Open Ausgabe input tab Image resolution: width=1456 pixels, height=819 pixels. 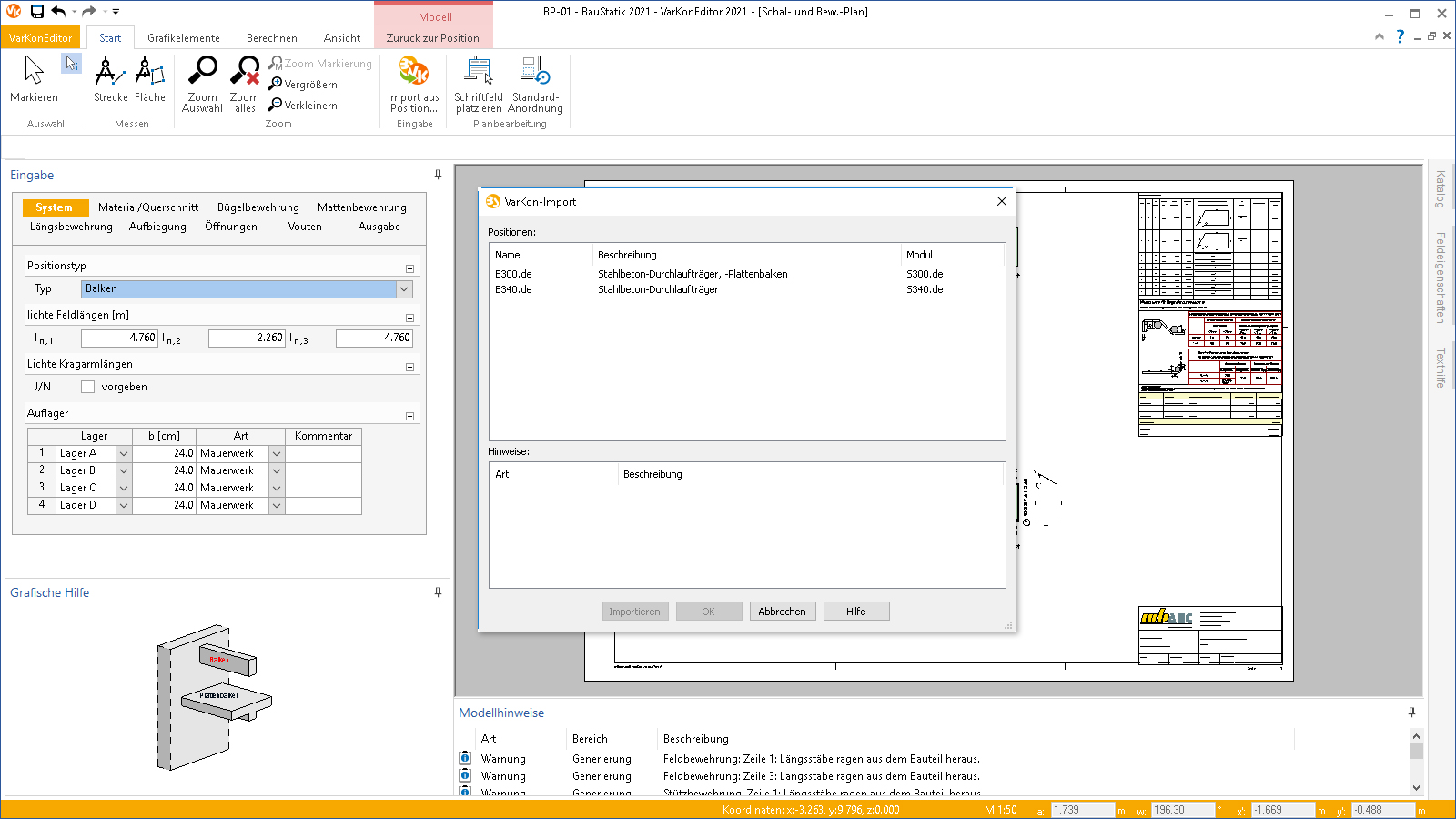coord(379,227)
